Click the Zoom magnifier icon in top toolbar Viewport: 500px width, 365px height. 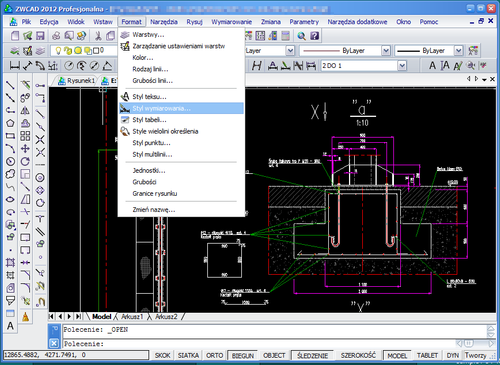(x=302, y=36)
